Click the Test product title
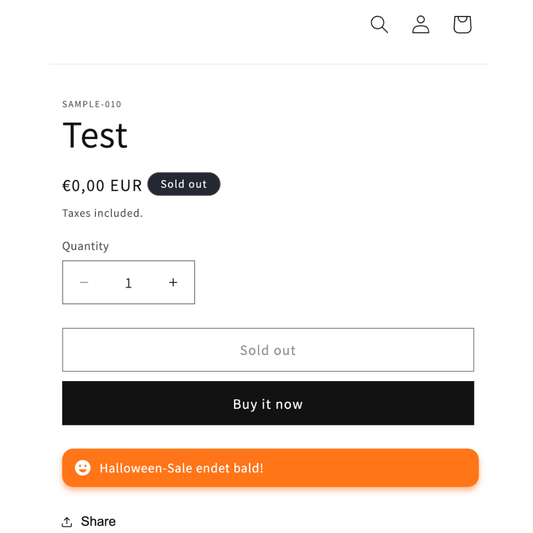 click(x=95, y=135)
